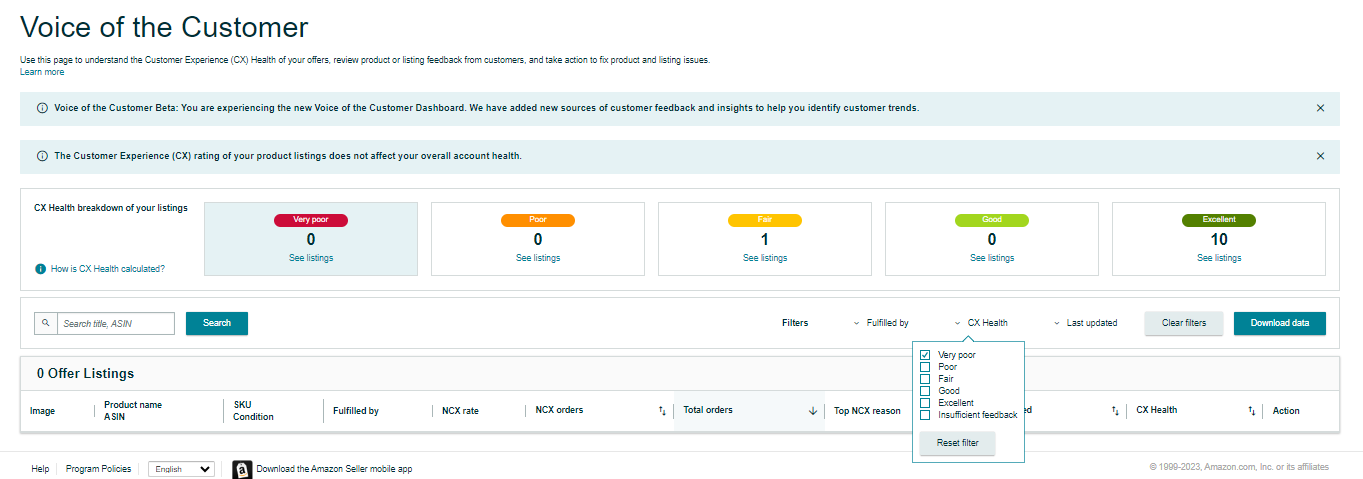Select the orange Poor badge
Image resolution: width=1363 pixels, height=479 pixels.
click(538, 220)
